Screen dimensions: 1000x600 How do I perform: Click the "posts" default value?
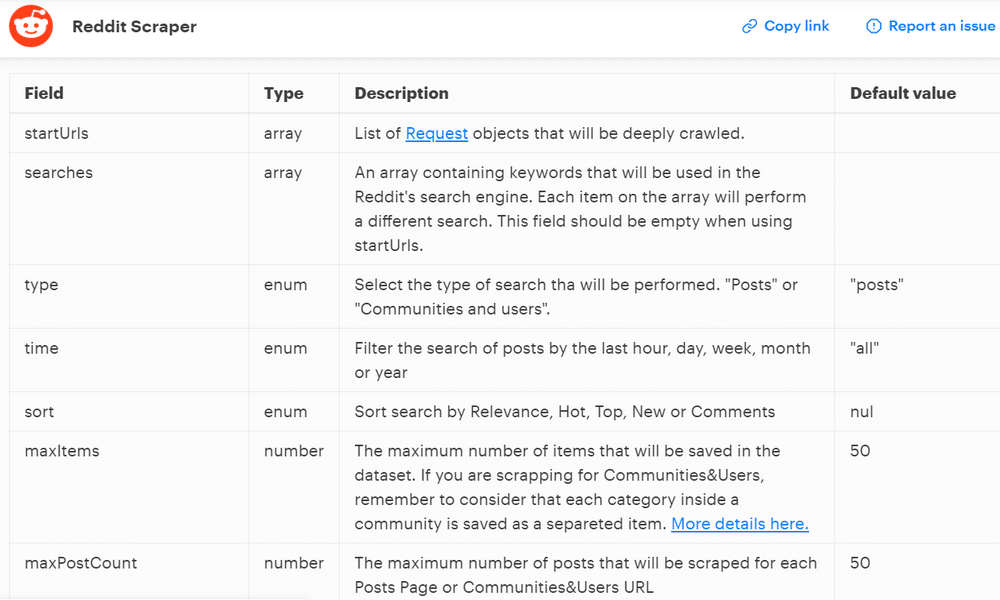pos(877,285)
